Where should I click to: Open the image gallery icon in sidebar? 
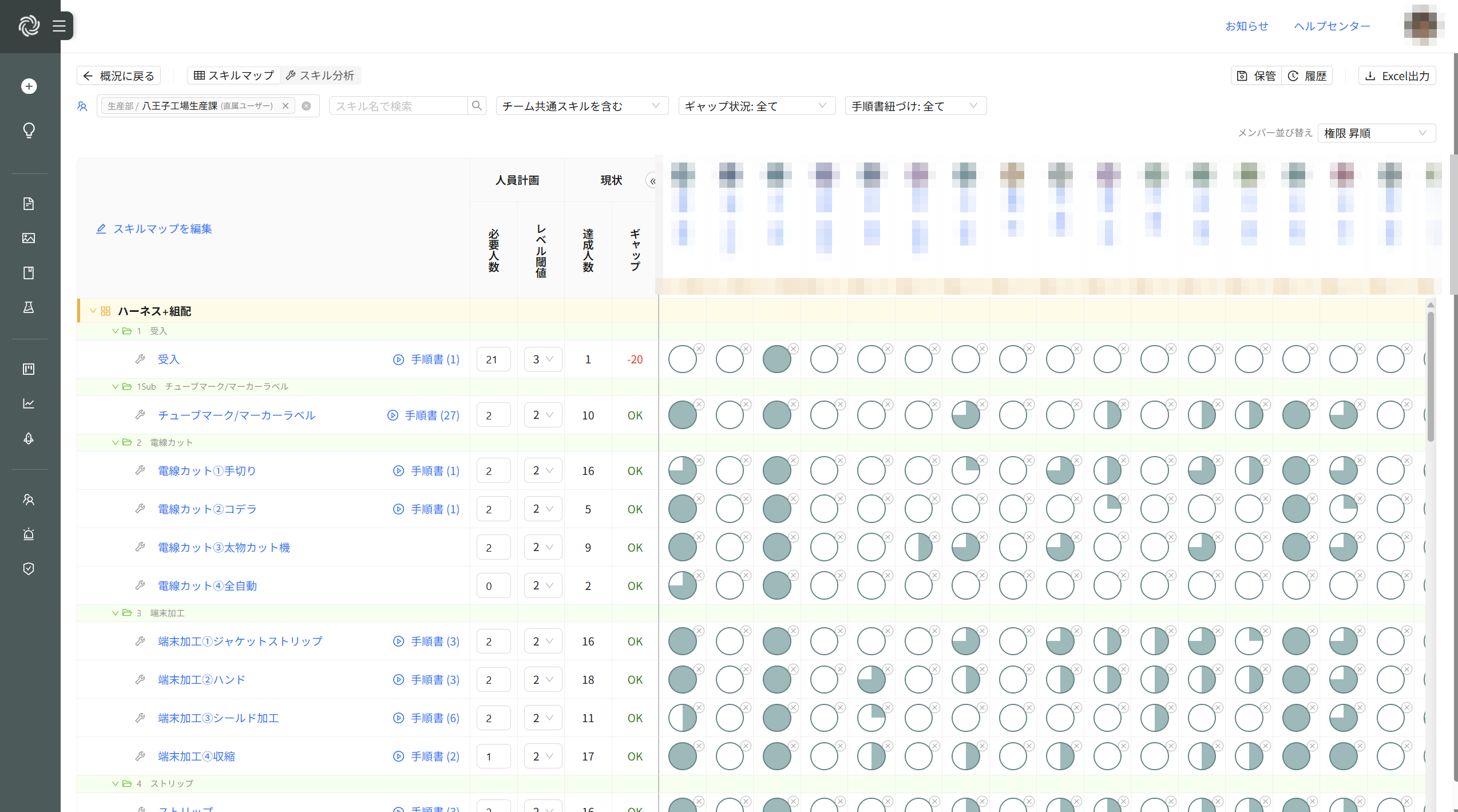pos(29,238)
